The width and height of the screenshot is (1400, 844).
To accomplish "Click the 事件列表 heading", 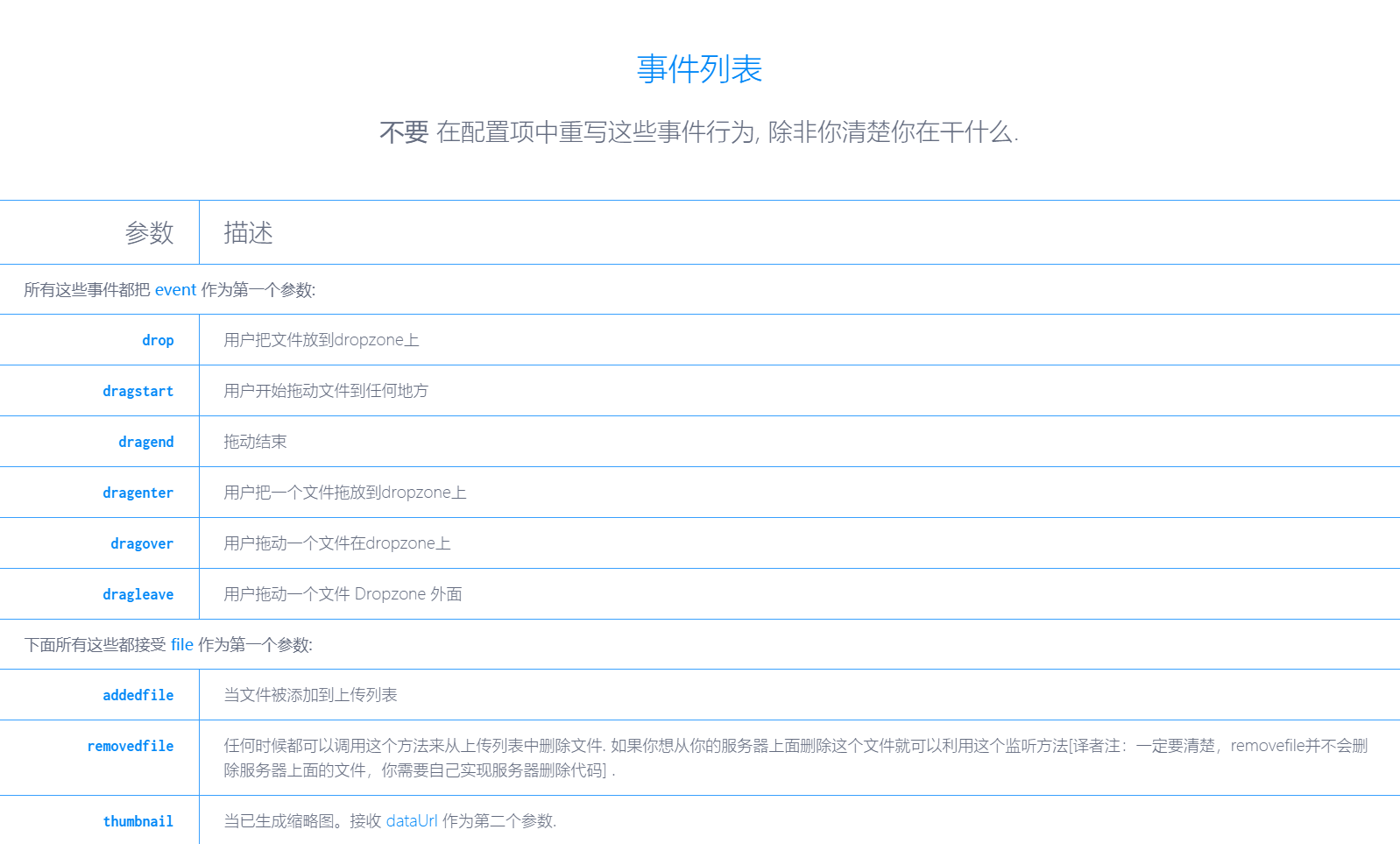I will 699,69.
